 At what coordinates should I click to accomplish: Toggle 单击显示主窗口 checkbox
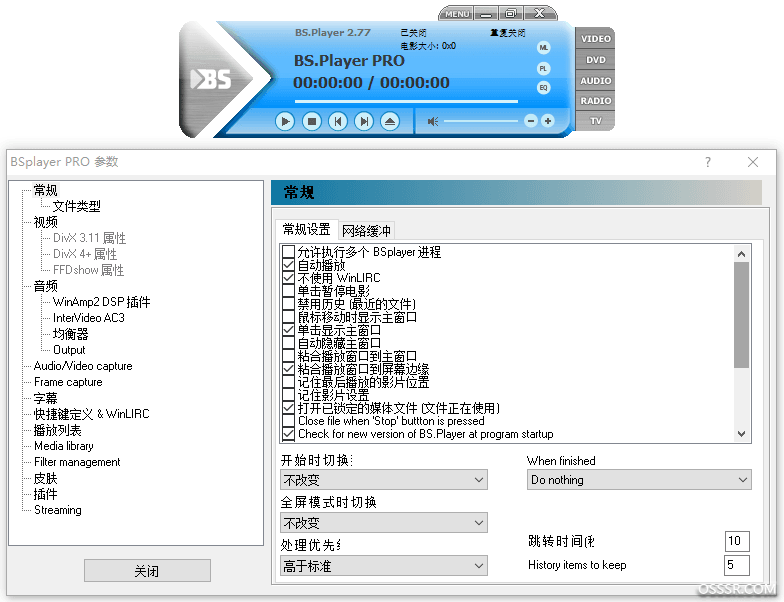(x=288, y=330)
